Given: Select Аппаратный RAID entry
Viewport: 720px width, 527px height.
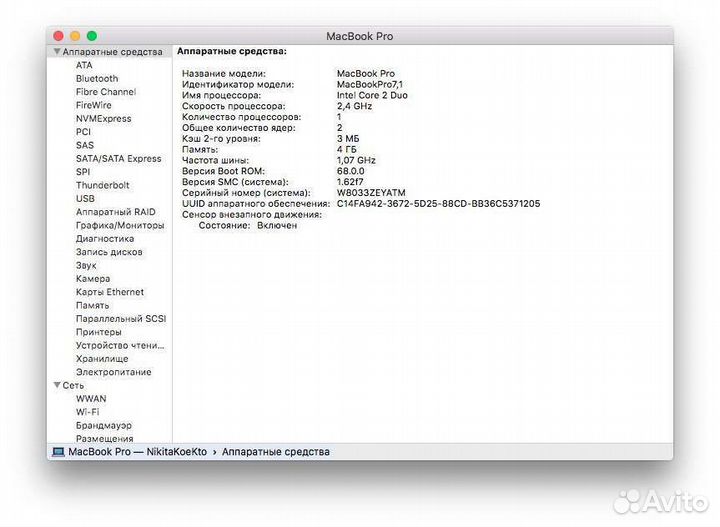Looking at the screenshot, I should click(x=116, y=212).
